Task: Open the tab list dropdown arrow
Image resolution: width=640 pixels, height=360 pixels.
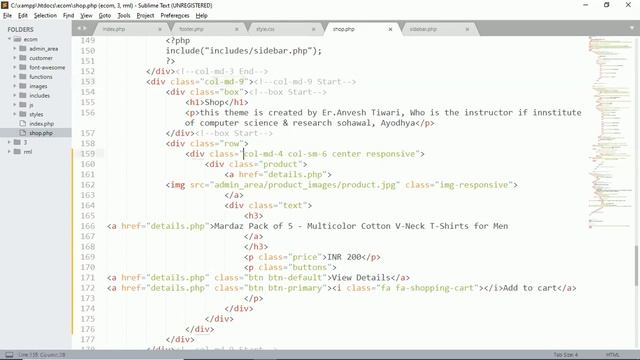Action: 631,28
